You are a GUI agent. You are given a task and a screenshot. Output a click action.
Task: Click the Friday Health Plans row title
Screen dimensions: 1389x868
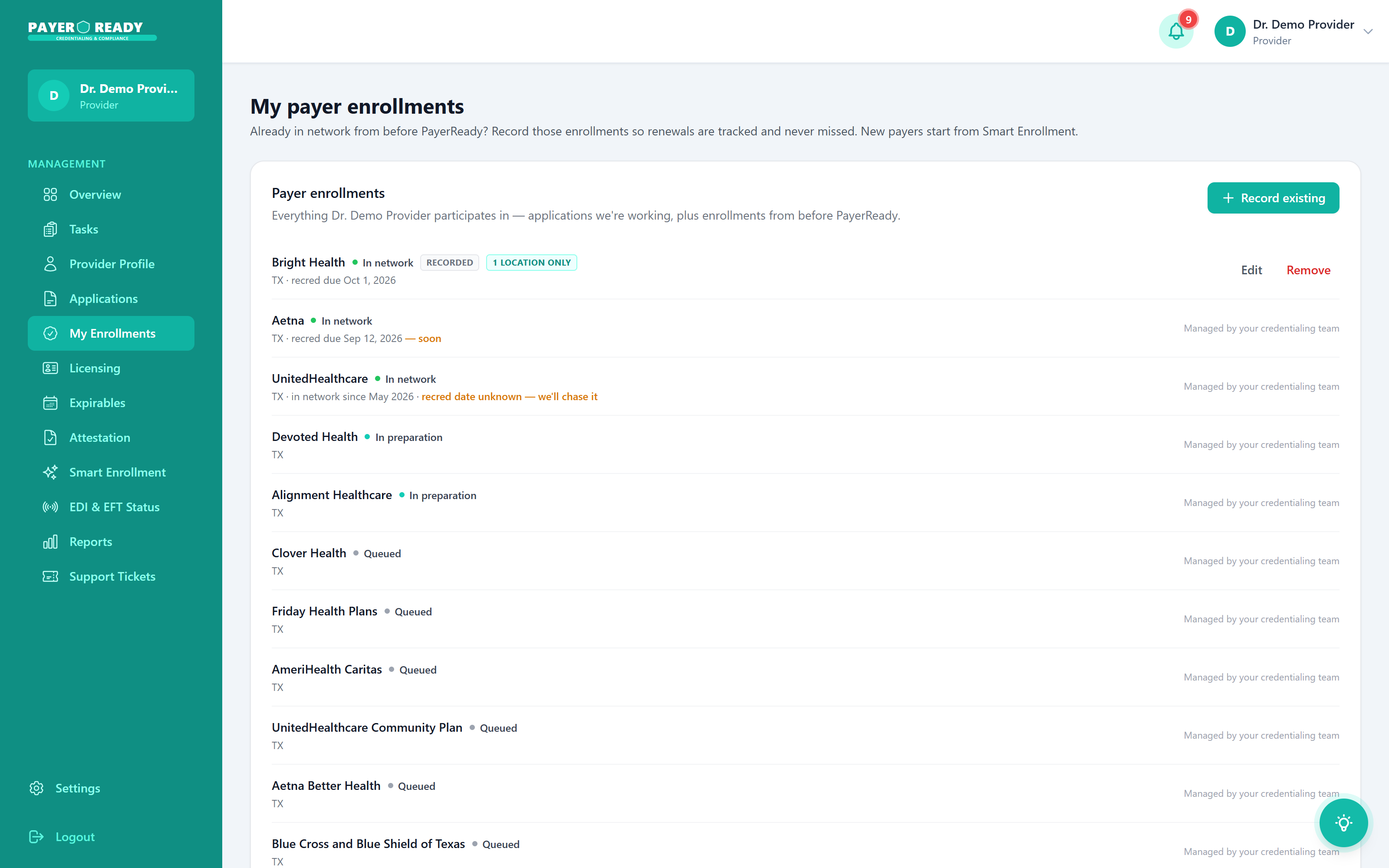(324, 612)
